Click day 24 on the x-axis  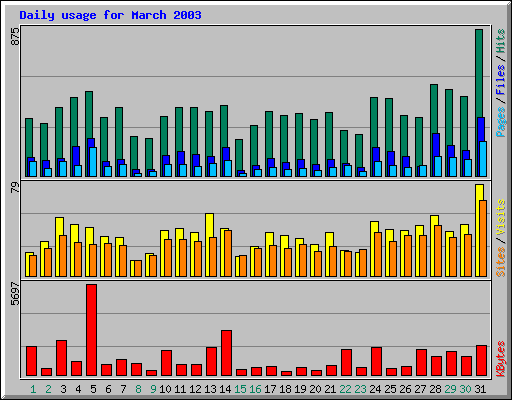click(375, 389)
